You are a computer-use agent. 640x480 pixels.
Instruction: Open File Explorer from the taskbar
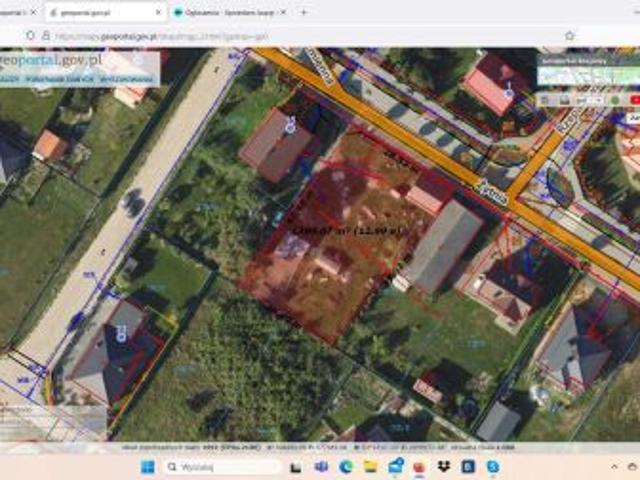click(370, 467)
